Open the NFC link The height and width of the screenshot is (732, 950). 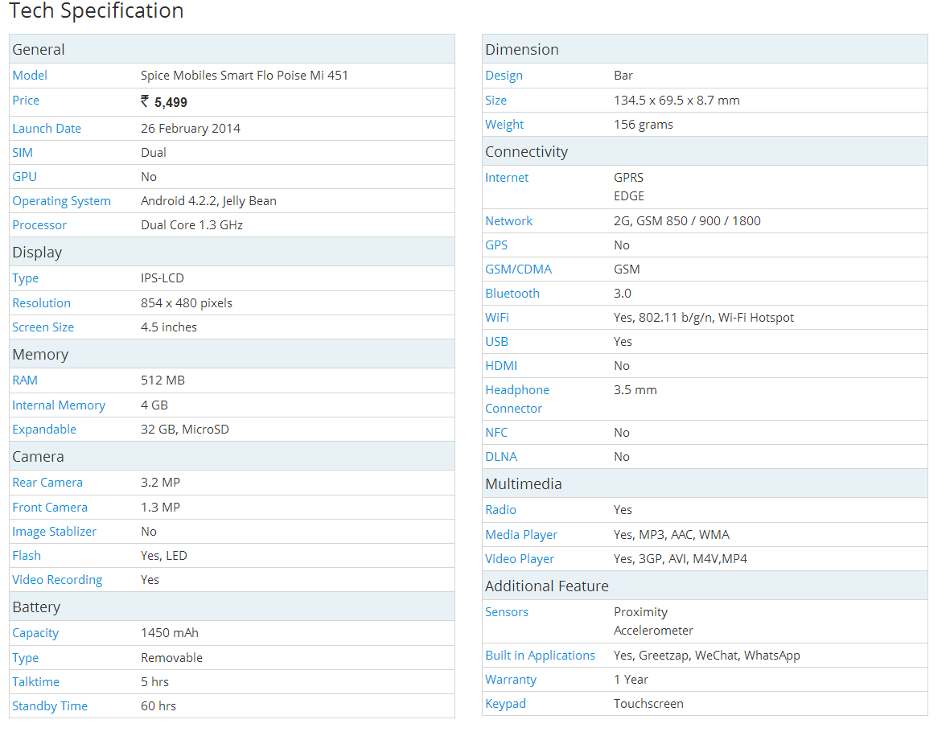[496, 433]
